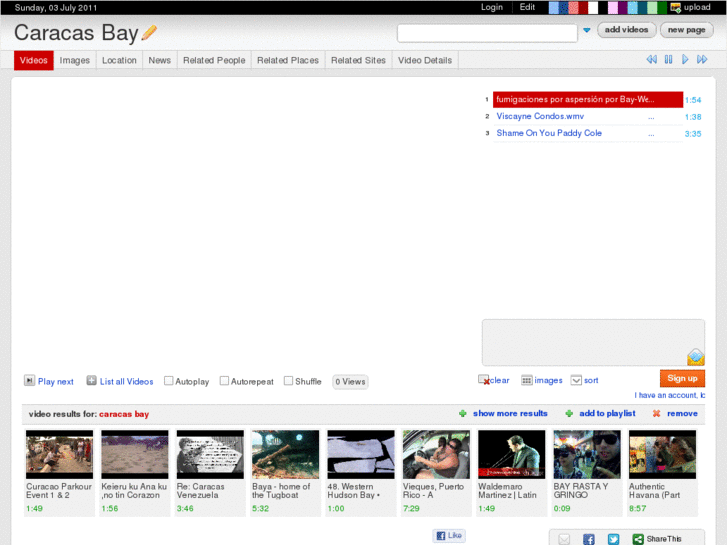The image size is (727, 545).
Task: Switch to the Location tab
Action: [x=119, y=60]
